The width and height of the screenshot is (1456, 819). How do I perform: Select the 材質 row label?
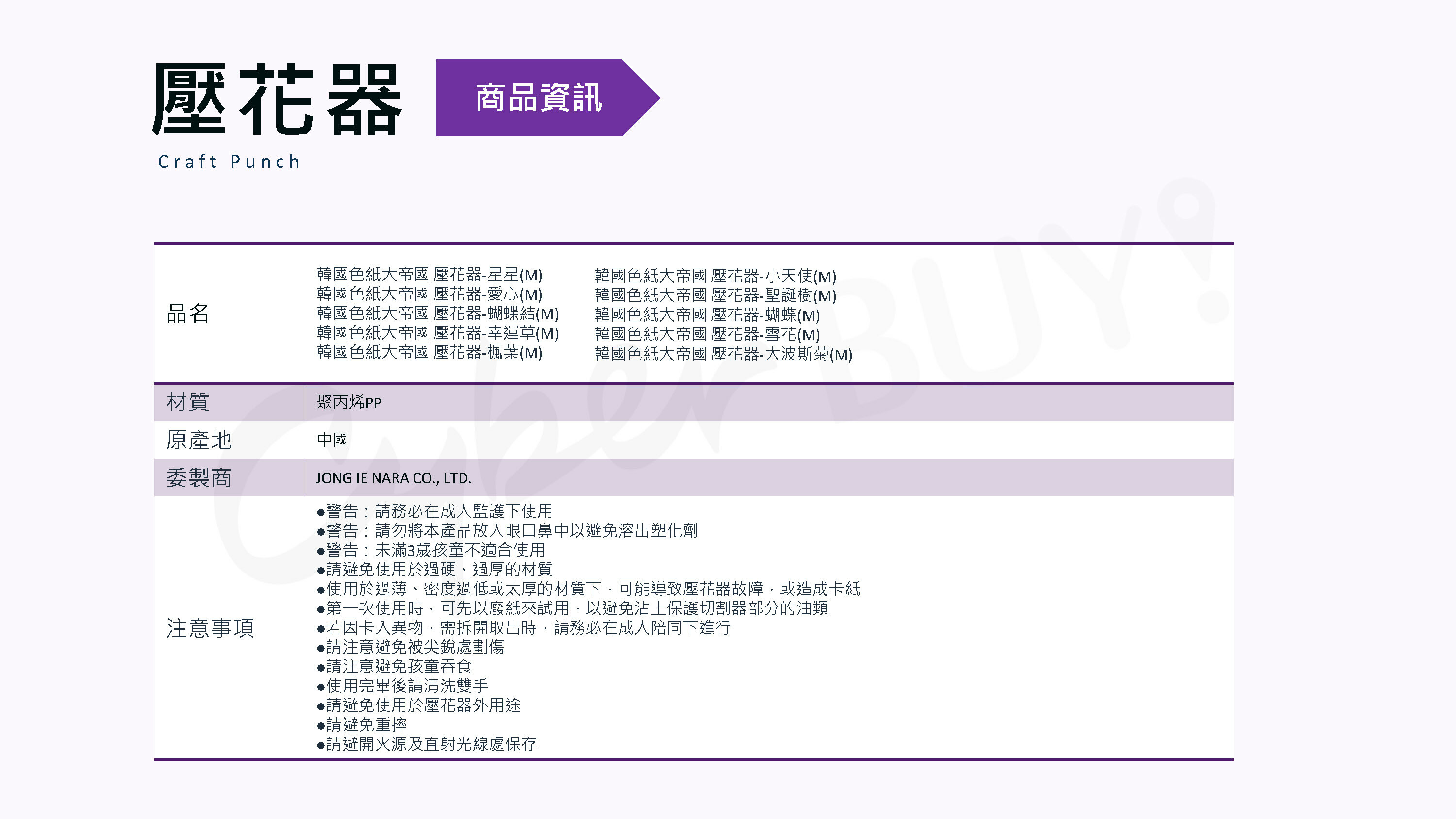(188, 402)
